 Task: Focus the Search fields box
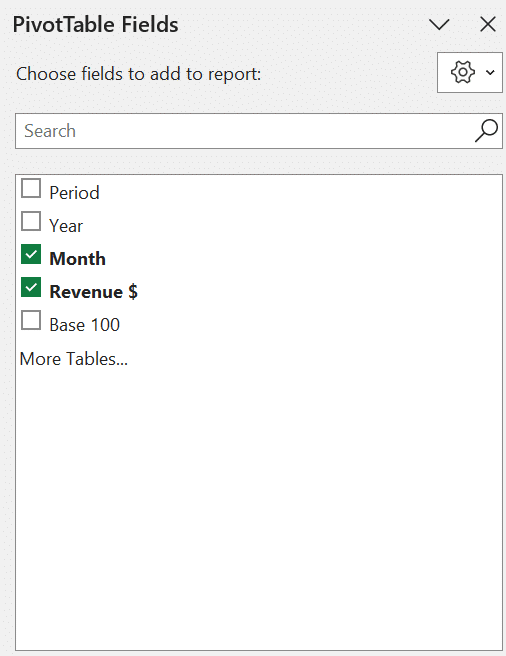pos(259,131)
